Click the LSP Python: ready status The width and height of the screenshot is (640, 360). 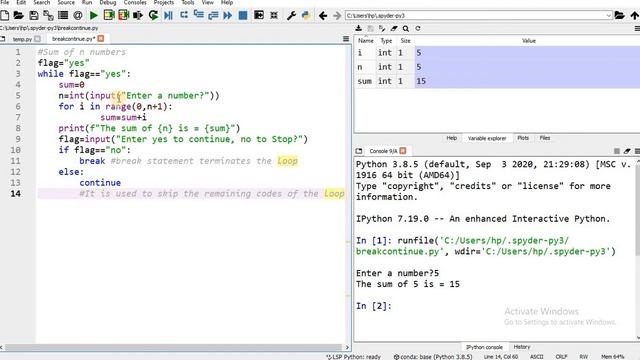353,356
